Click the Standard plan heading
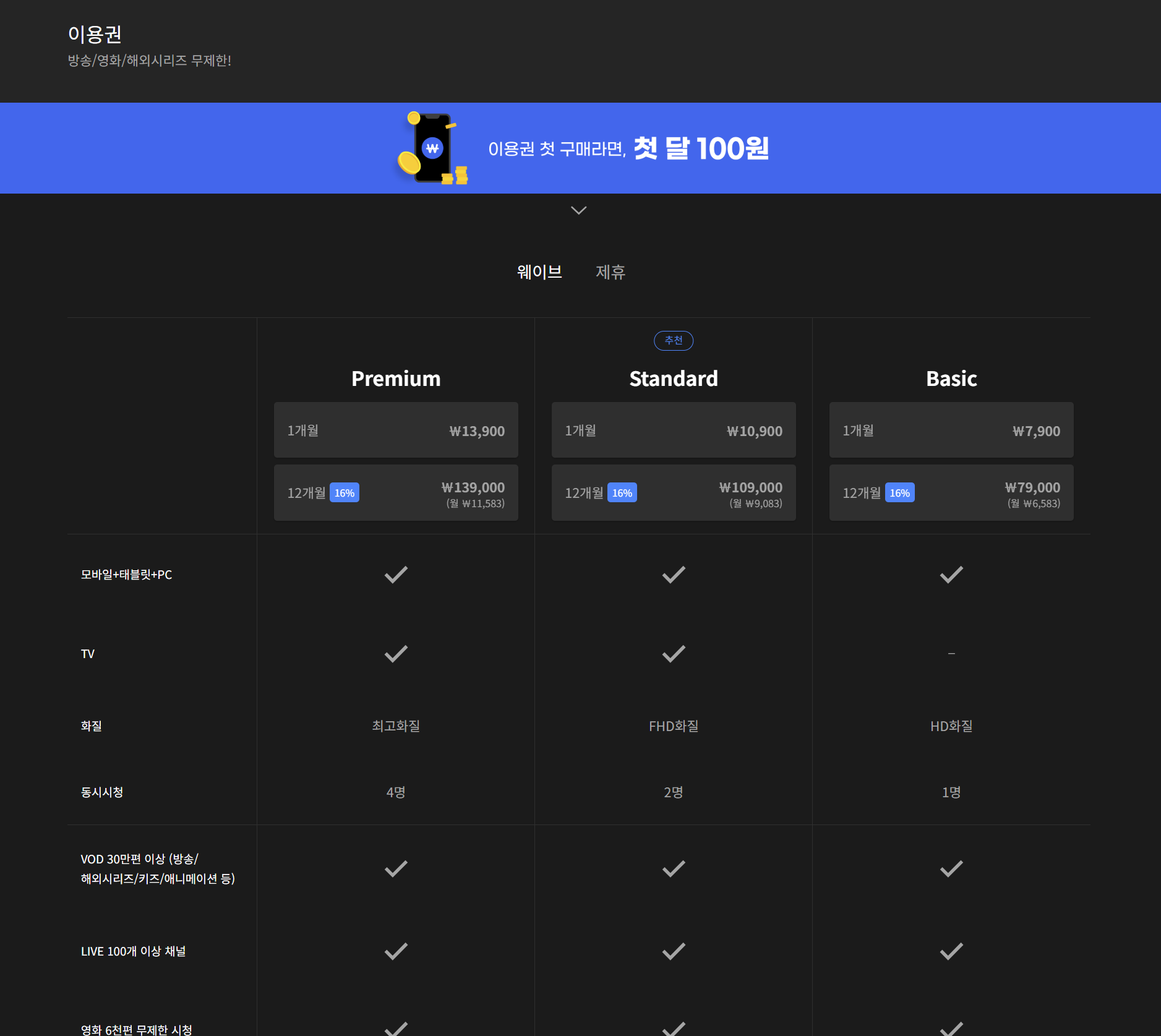 click(x=674, y=379)
